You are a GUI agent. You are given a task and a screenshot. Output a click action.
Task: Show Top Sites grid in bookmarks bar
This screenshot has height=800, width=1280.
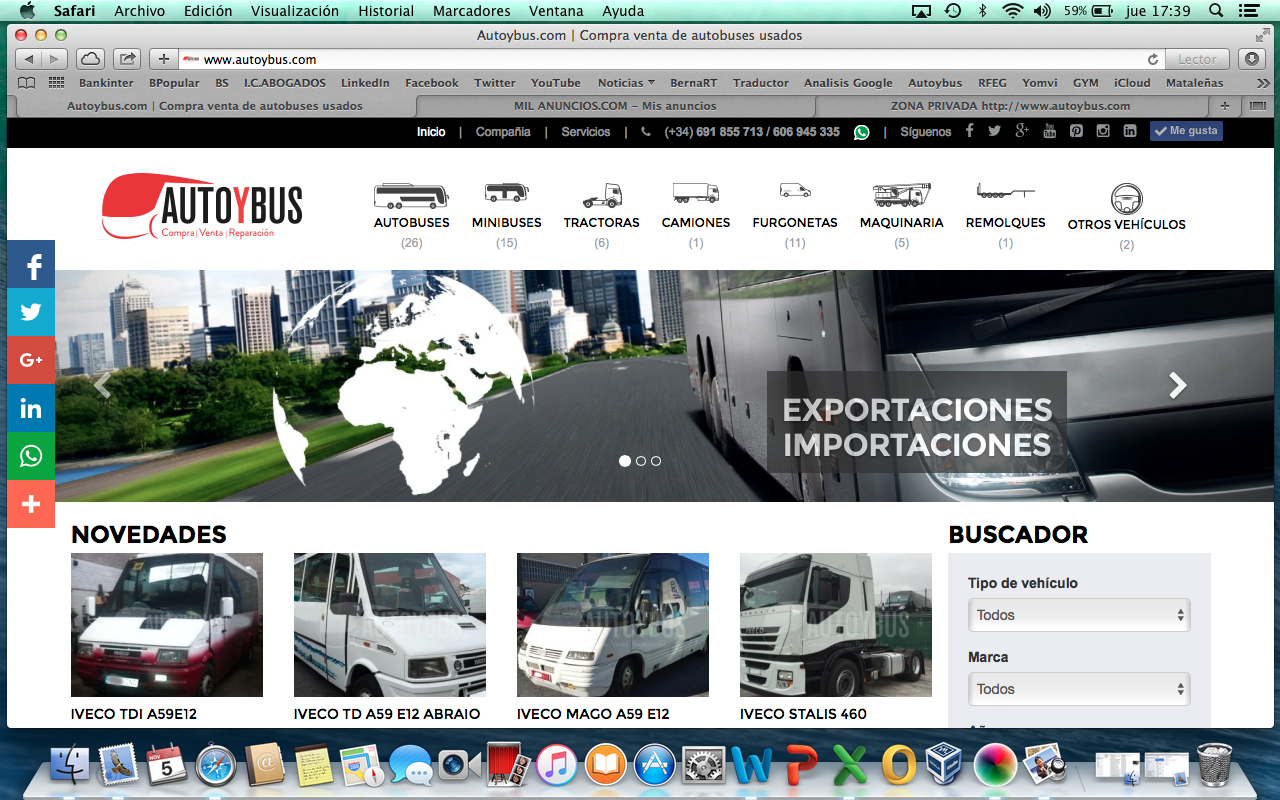(x=56, y=83)
